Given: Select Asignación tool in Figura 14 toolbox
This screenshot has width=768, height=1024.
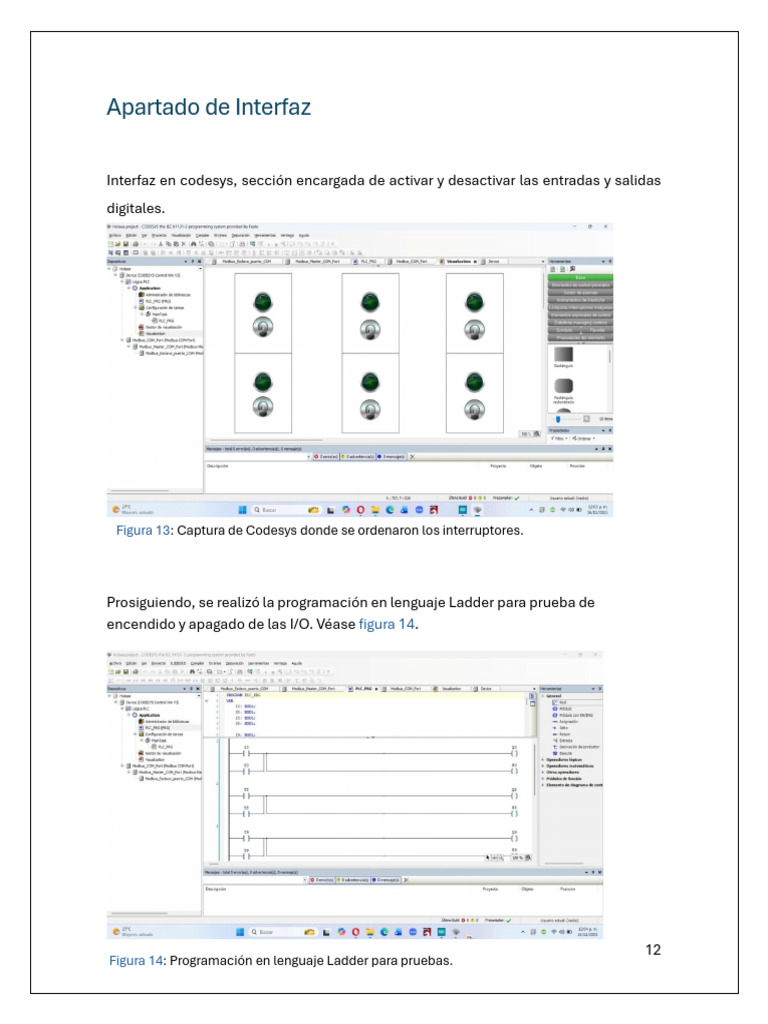Looking at the screenshot, I should (566, 722).
